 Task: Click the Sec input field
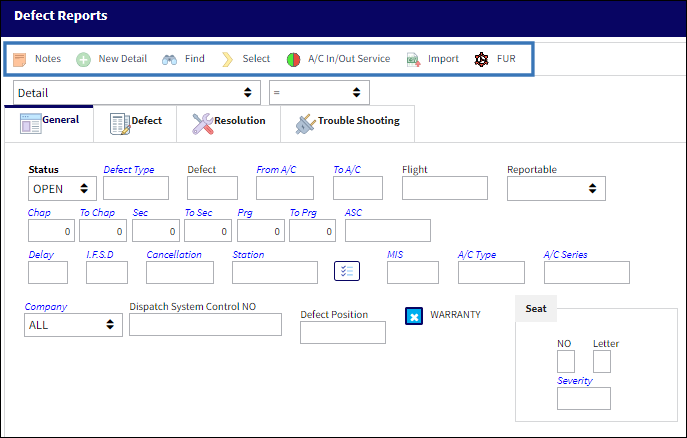(156, 230)
